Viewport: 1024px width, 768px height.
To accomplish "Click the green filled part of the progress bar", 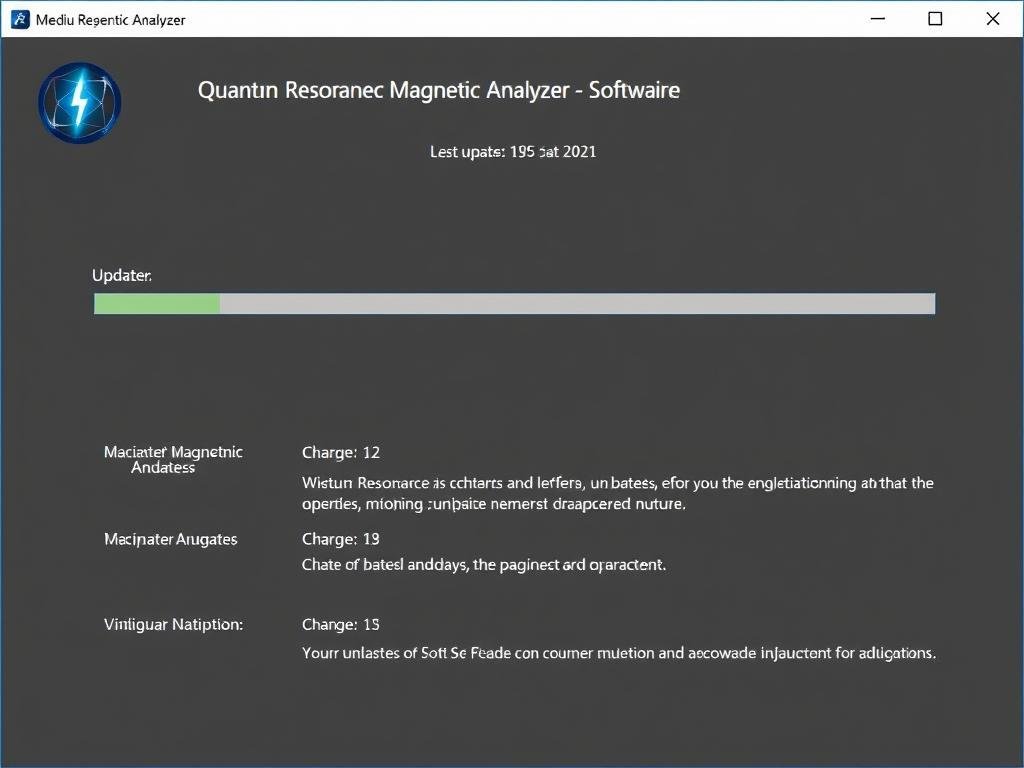I will pyautogui.click(x=157, y=304).
